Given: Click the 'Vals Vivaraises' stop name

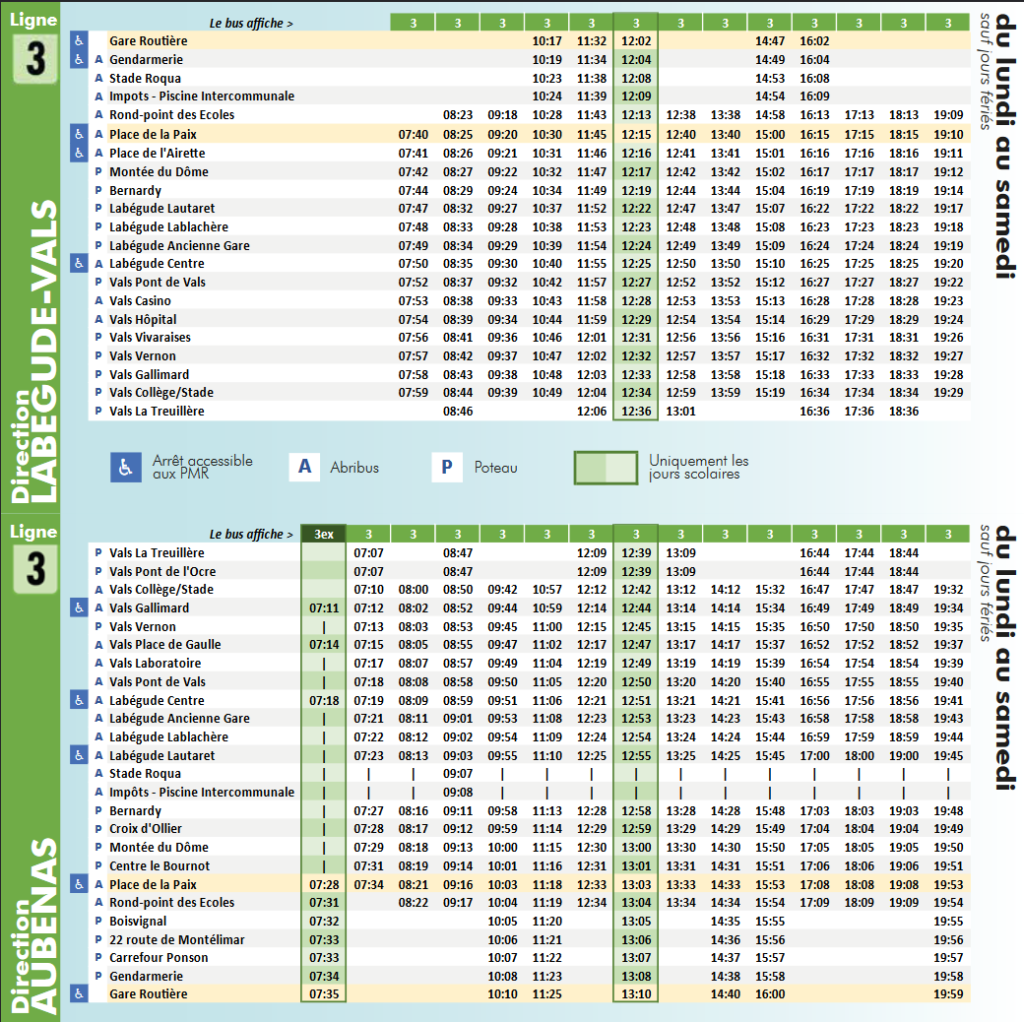Looking at the screenshot, I should pos(150,338).
